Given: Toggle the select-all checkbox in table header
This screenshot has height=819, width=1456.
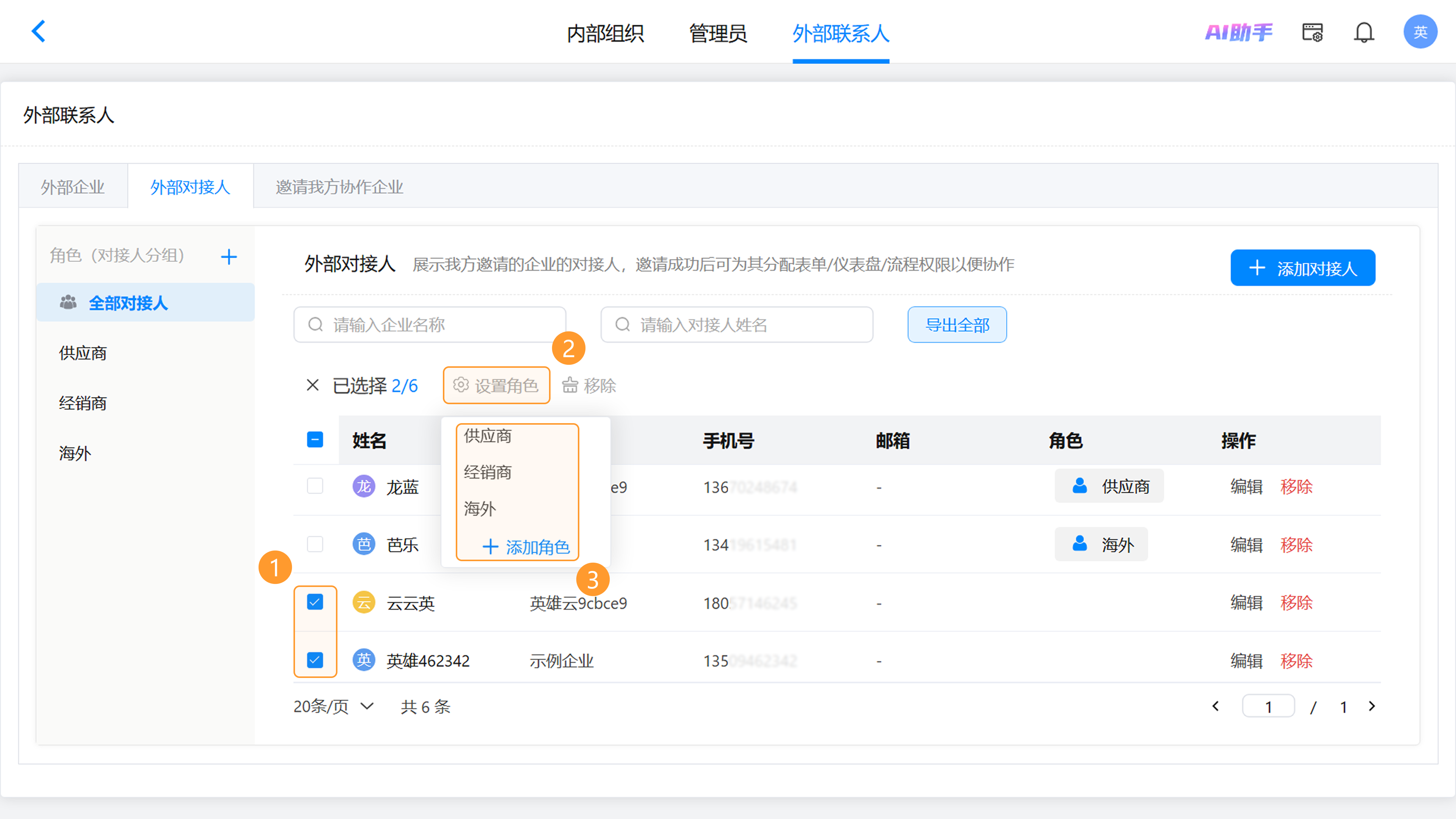Looking at the screenshot, I should [x=315, y=440].
